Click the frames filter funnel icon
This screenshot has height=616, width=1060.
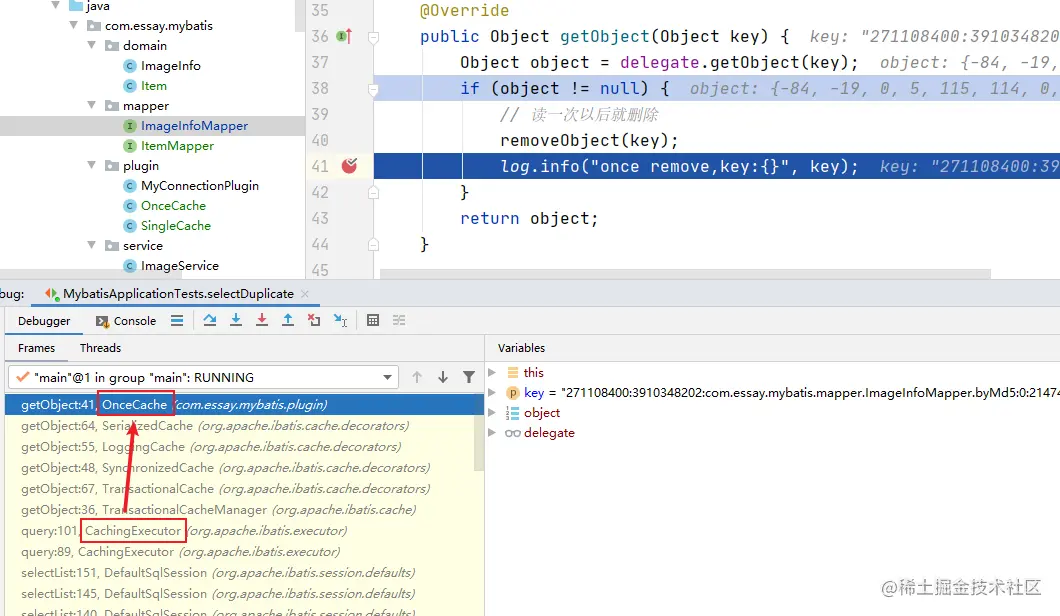tap(468, 377)
